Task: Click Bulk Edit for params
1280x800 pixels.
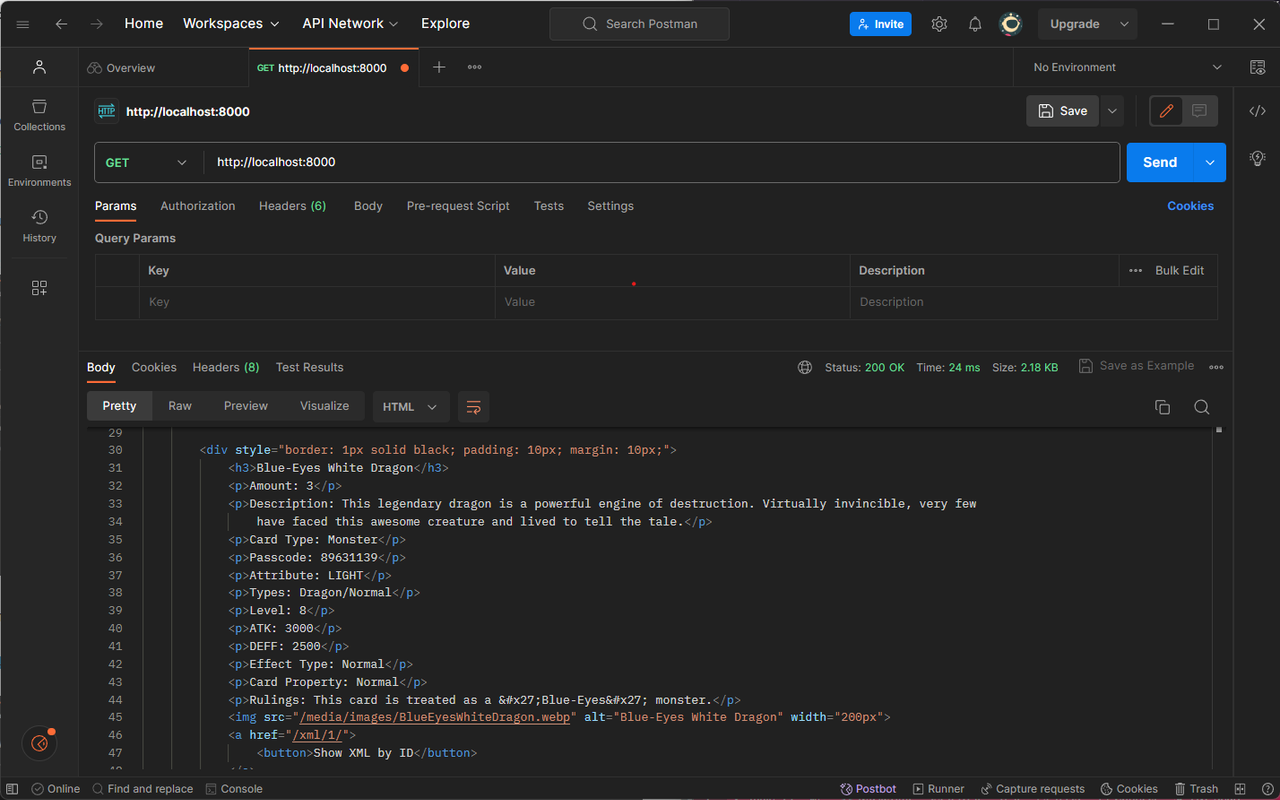Action: (1179, 270)
